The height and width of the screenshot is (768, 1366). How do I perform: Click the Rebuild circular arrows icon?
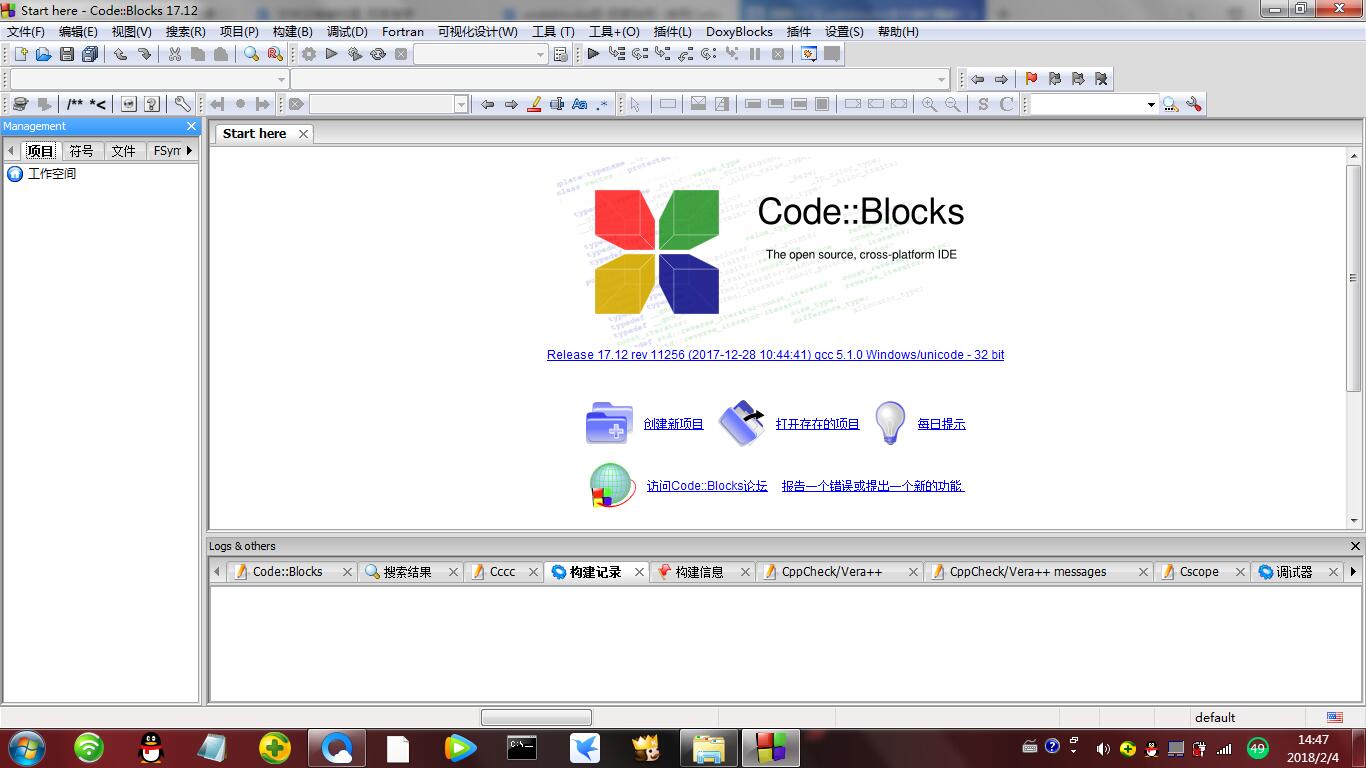378,54
